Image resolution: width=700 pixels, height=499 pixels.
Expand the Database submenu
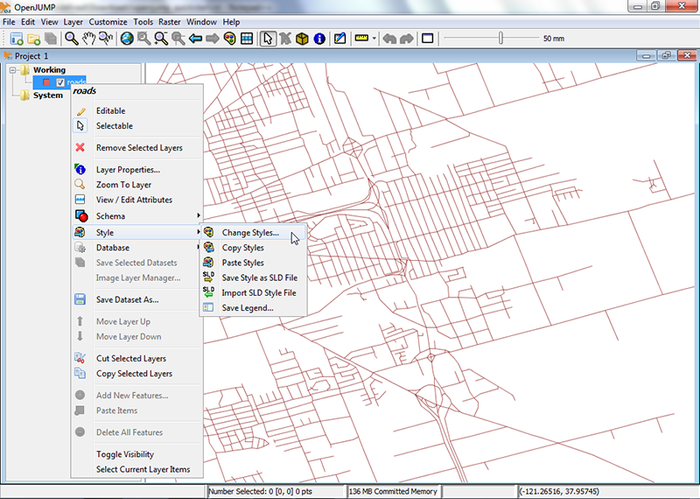pos(137,248)
